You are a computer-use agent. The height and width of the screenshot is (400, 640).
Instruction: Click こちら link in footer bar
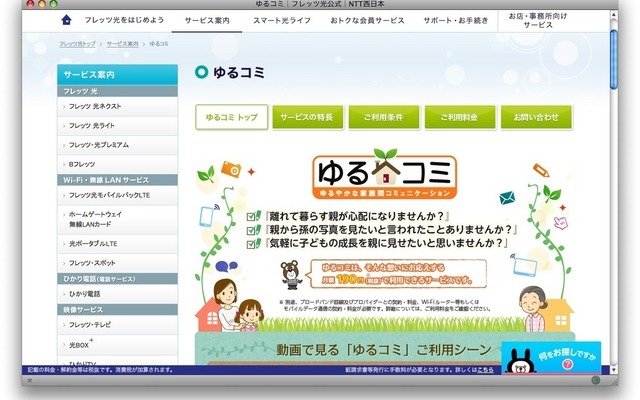pyautogui.click(x=485, y=370)
